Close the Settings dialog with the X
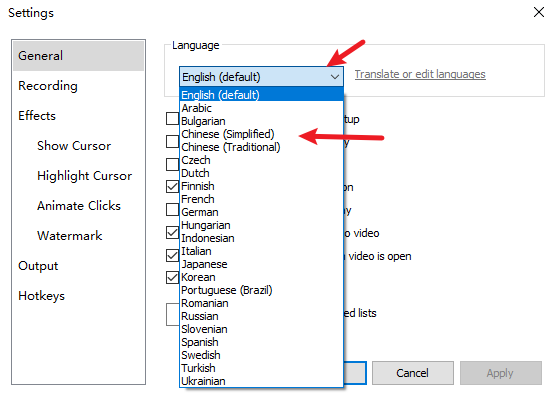The height and width of the screenshot is (395, 554). (x=538, y=12)
